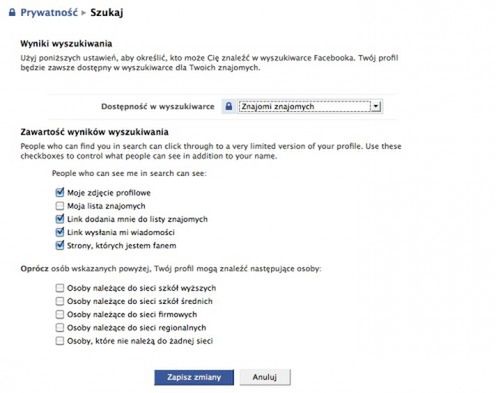Click the lock icon beside Prywatność heading
This screenshot has height=393, width=496.
[x=12, y=13]
